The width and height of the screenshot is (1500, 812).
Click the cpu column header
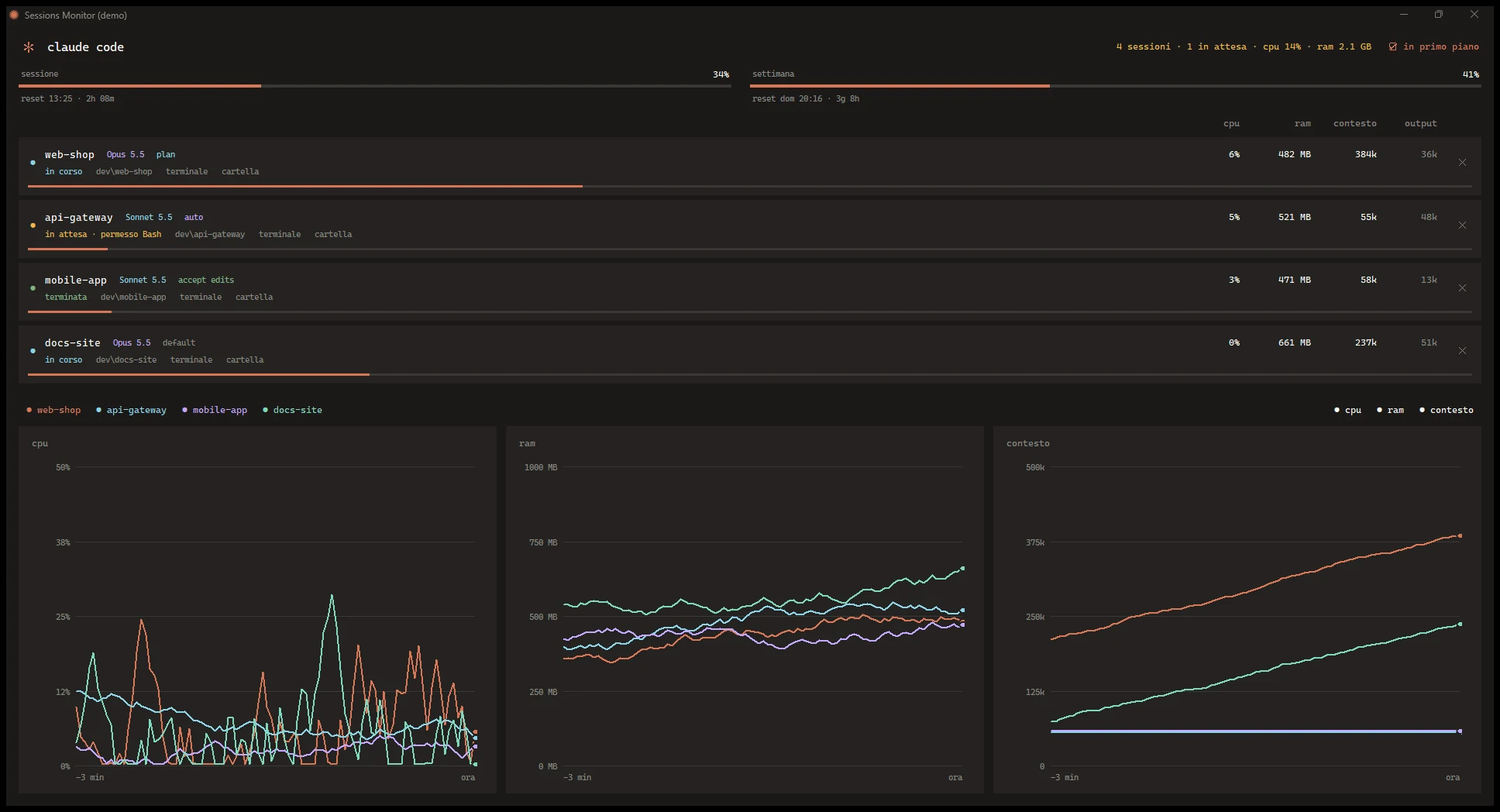[x=1231, y=124]
